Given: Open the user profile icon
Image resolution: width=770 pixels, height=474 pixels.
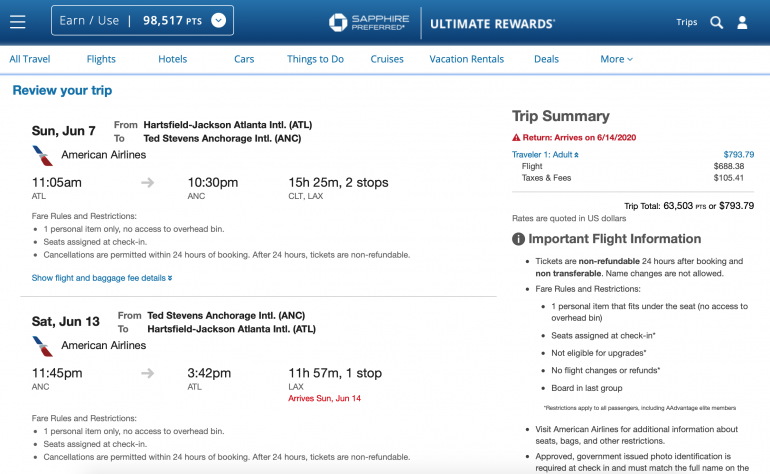Looking at the screenshot, I should pyautogui.click(x=742, y=22).
